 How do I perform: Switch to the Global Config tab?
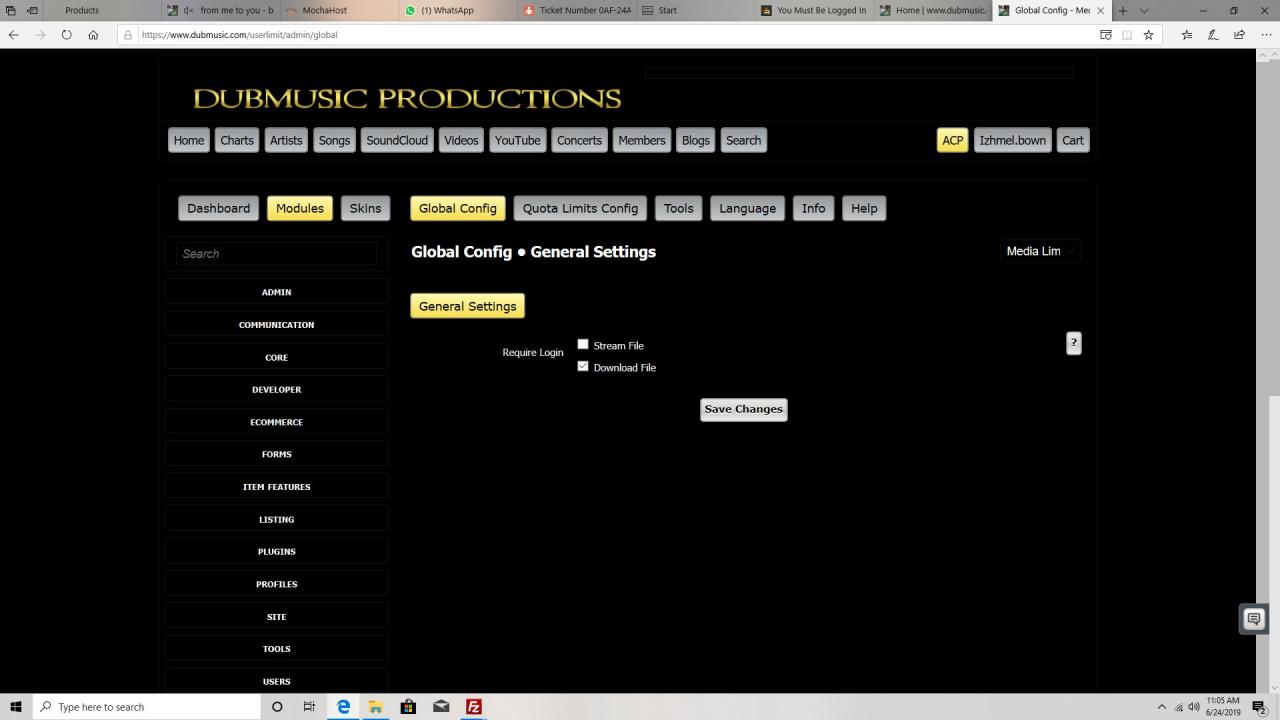pos(458,208)
